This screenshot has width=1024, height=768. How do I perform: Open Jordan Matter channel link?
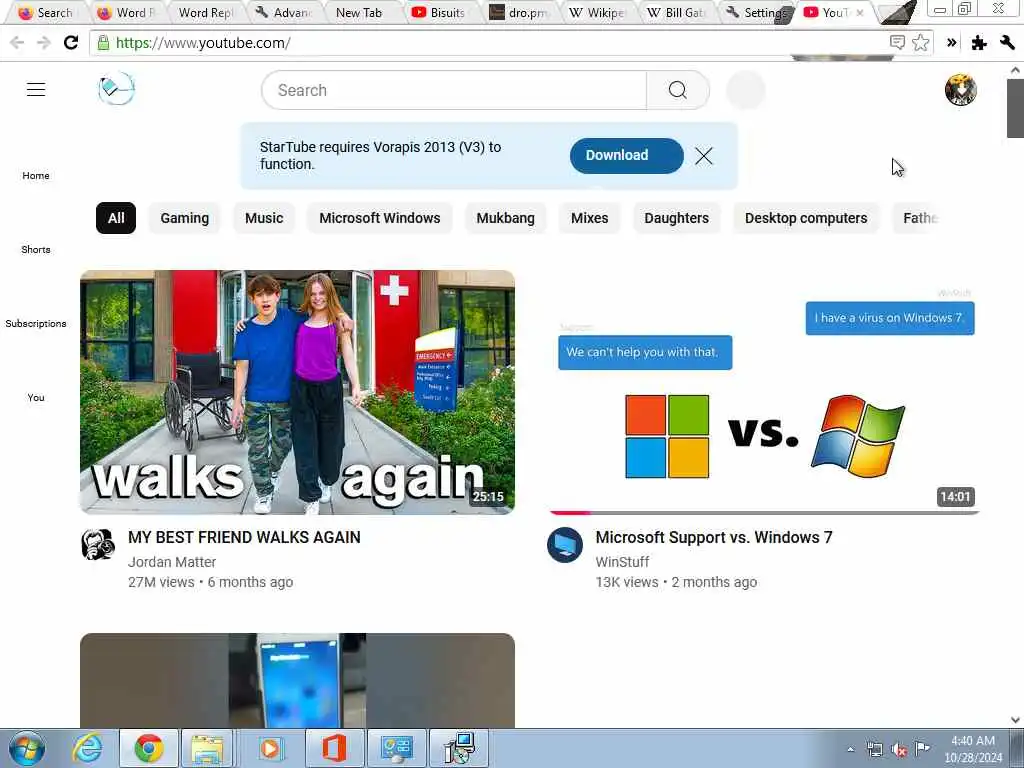[x=172, y=562]
